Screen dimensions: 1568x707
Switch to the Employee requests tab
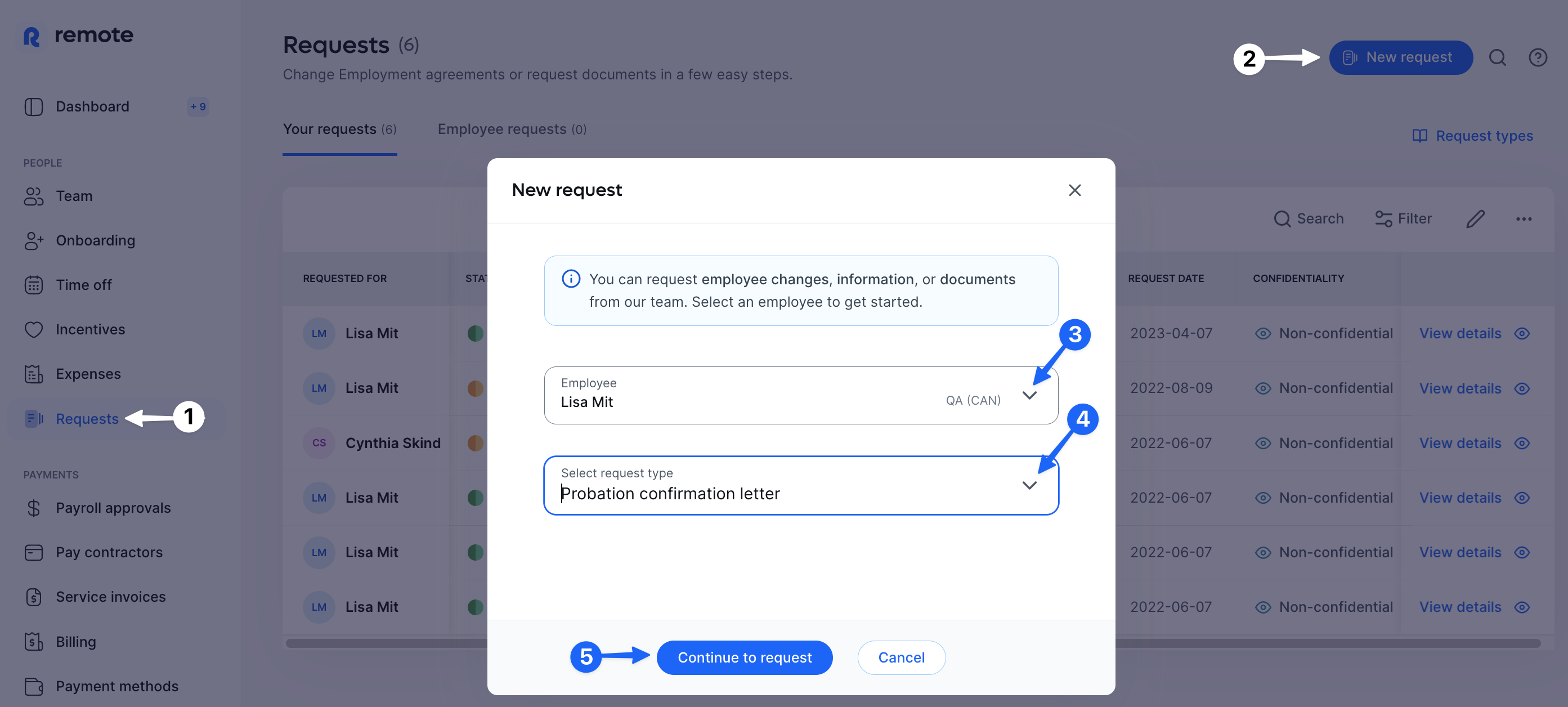point(512,128)
